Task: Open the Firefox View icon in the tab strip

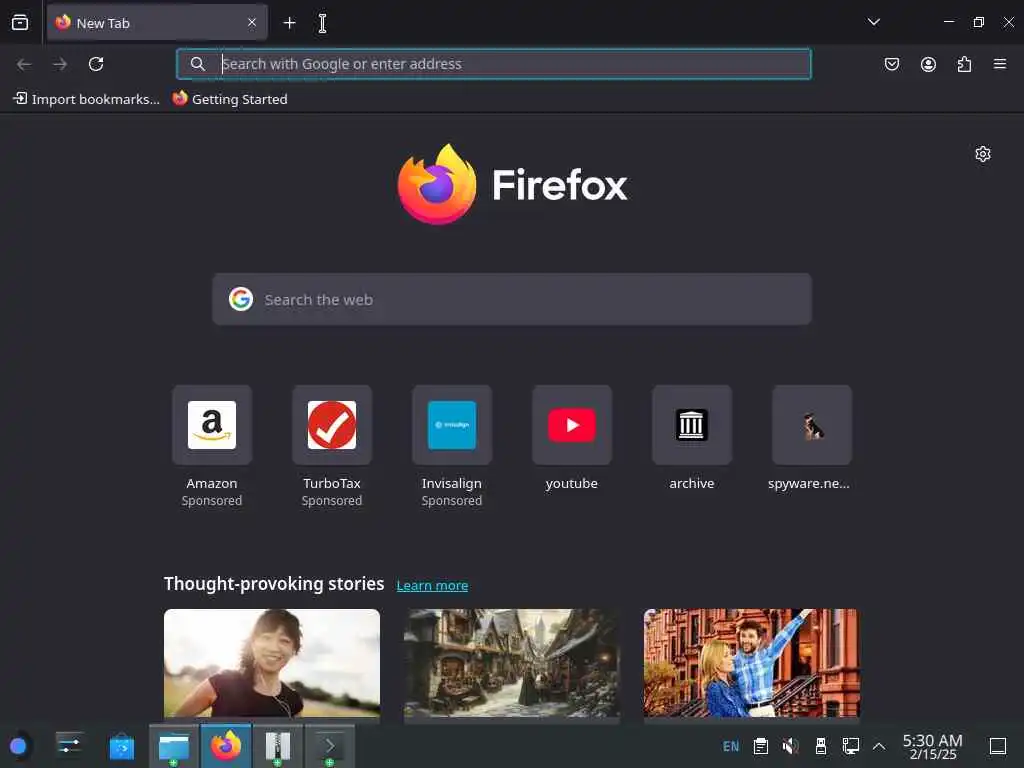Action: point(20,23)
